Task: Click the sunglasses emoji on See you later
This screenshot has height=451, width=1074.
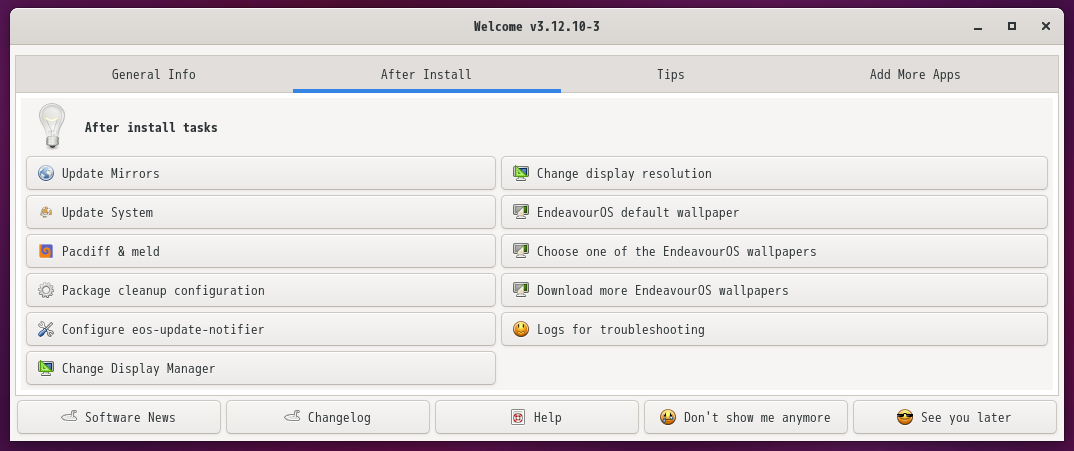Action: point(905,417)
